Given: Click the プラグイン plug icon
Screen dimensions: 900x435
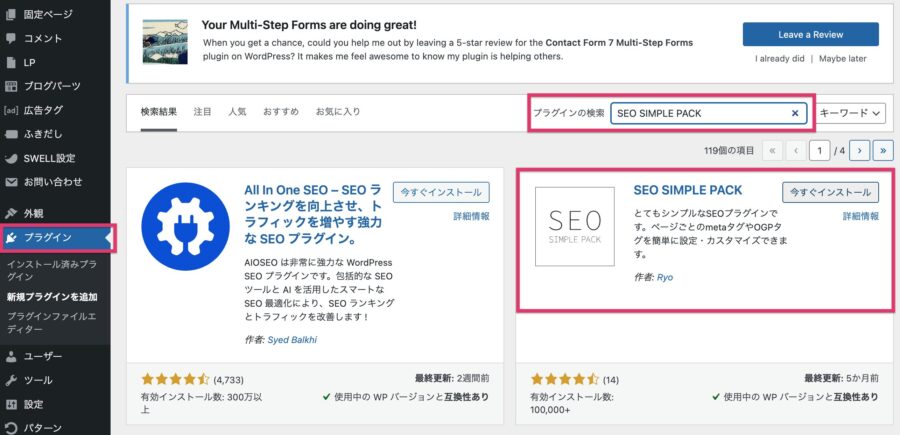Looking at the screenshot, I should [10, 238].
